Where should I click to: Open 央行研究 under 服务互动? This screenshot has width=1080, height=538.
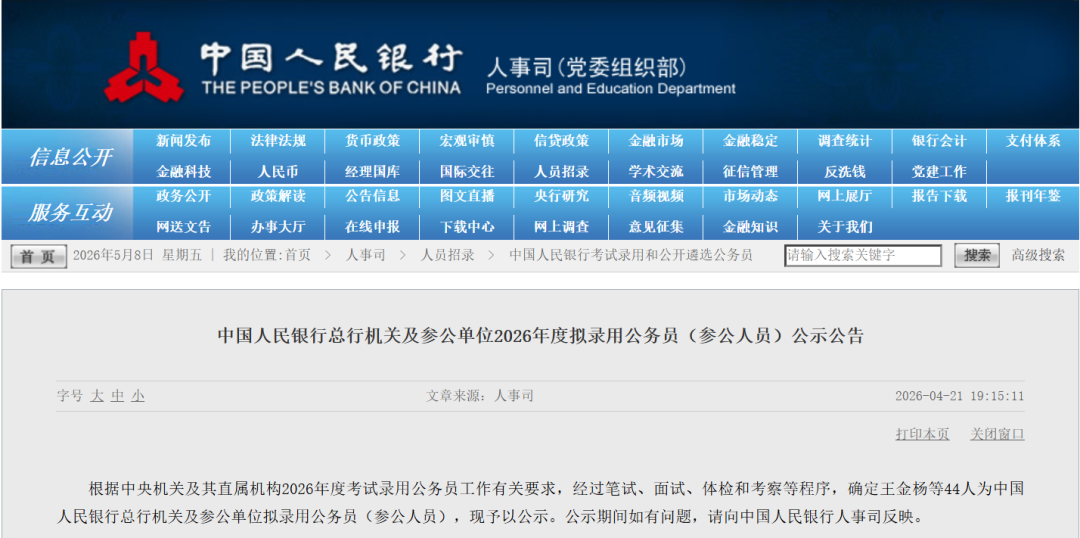coord(561,196)
